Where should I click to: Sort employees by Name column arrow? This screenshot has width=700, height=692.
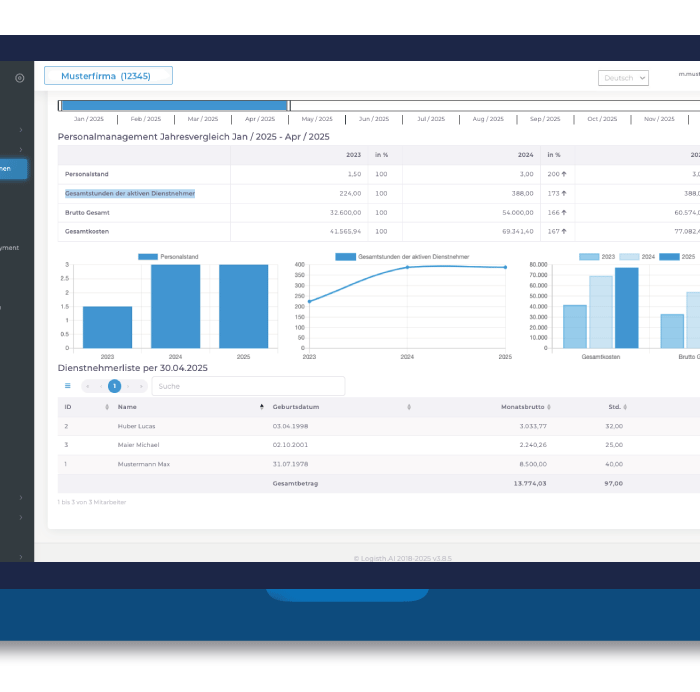[262, 408]
